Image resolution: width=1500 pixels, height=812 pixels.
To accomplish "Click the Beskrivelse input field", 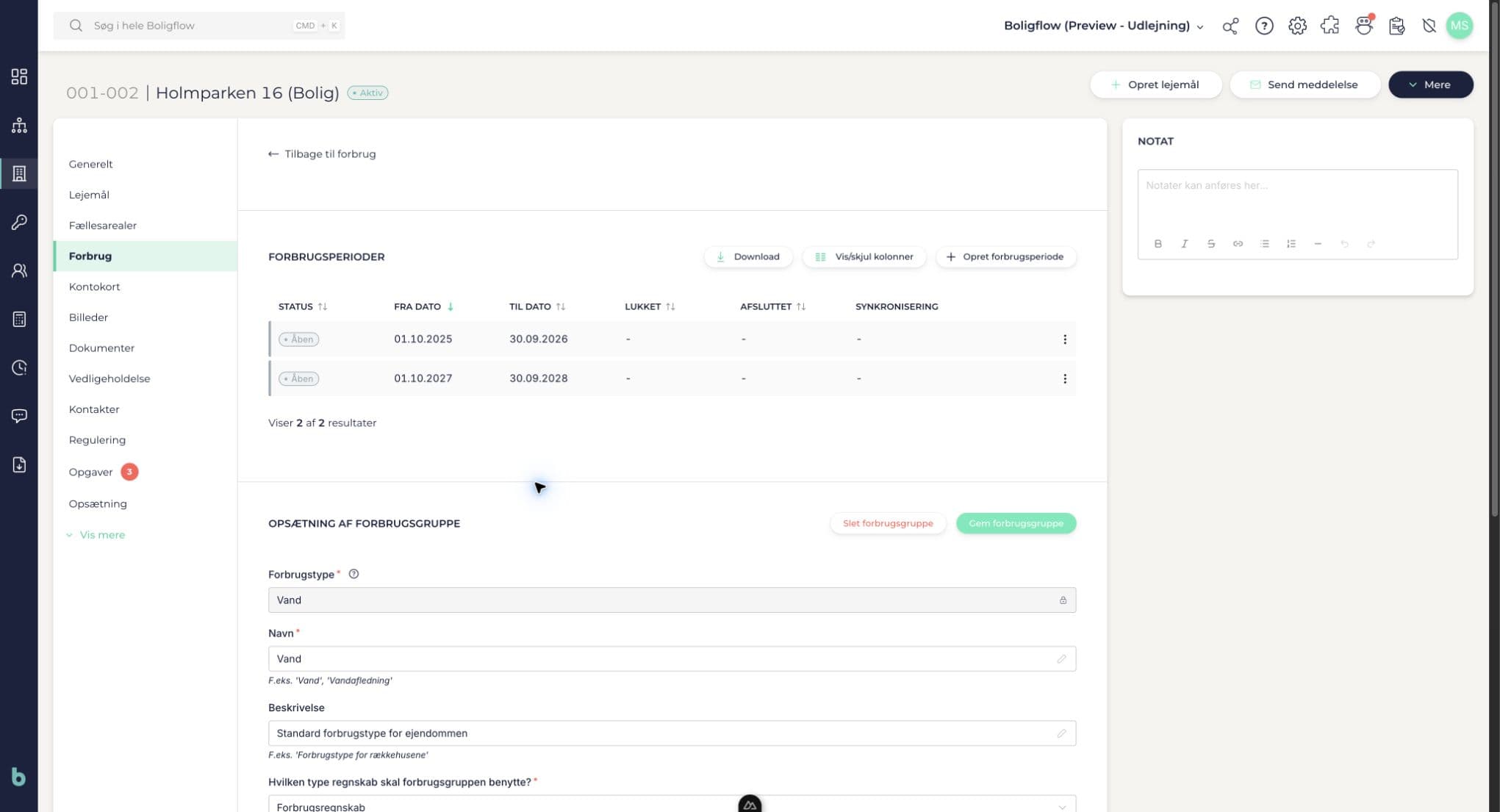I will 672,733.
